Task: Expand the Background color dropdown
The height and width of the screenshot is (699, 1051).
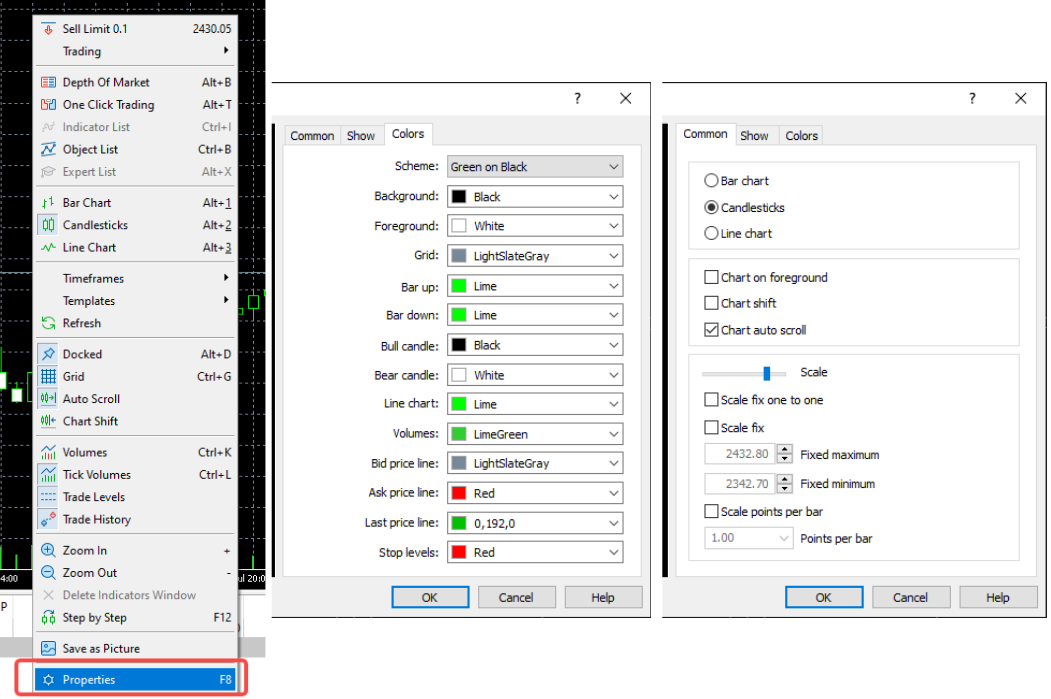Action: pyautogui.click(x=534, y=197)
